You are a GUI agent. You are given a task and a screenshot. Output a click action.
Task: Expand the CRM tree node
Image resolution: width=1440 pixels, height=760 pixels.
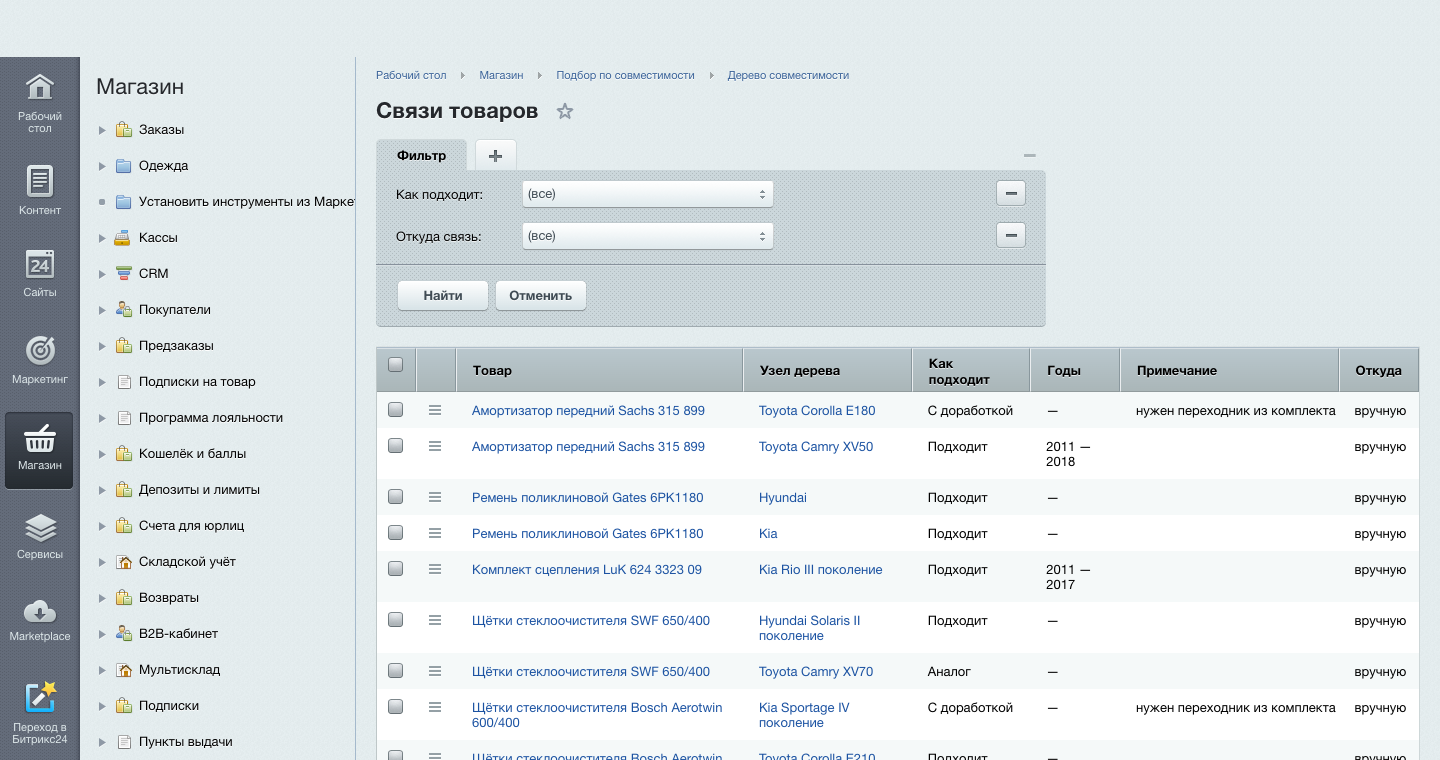[x=102, y=274]
